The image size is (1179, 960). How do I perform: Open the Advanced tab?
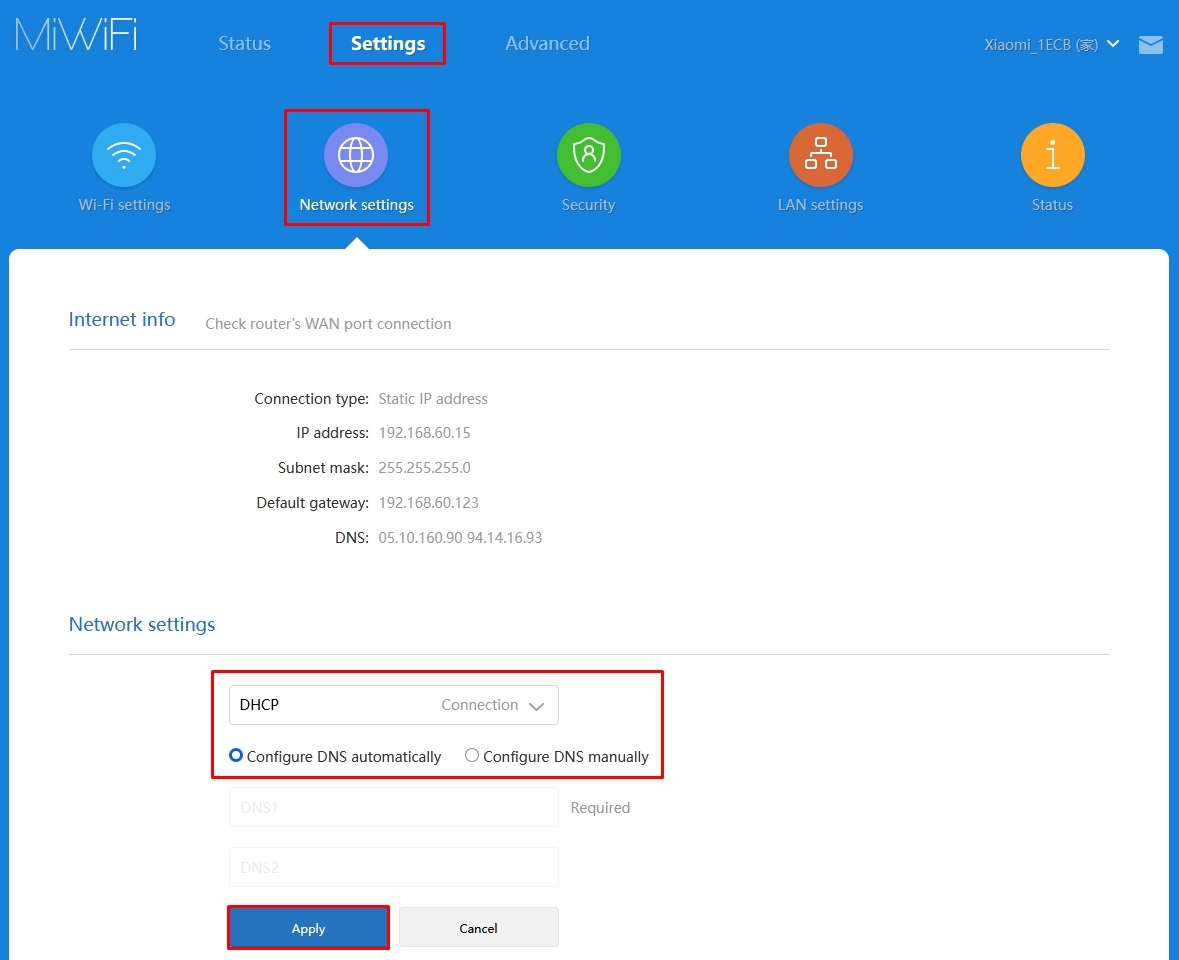pyautogui.click(x=547, y=43)
